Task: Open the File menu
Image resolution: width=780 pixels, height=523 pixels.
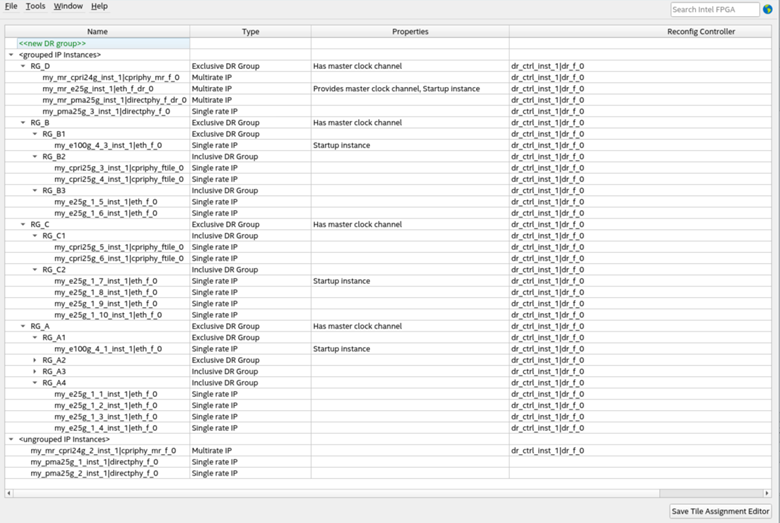Action: click(11, 6)
